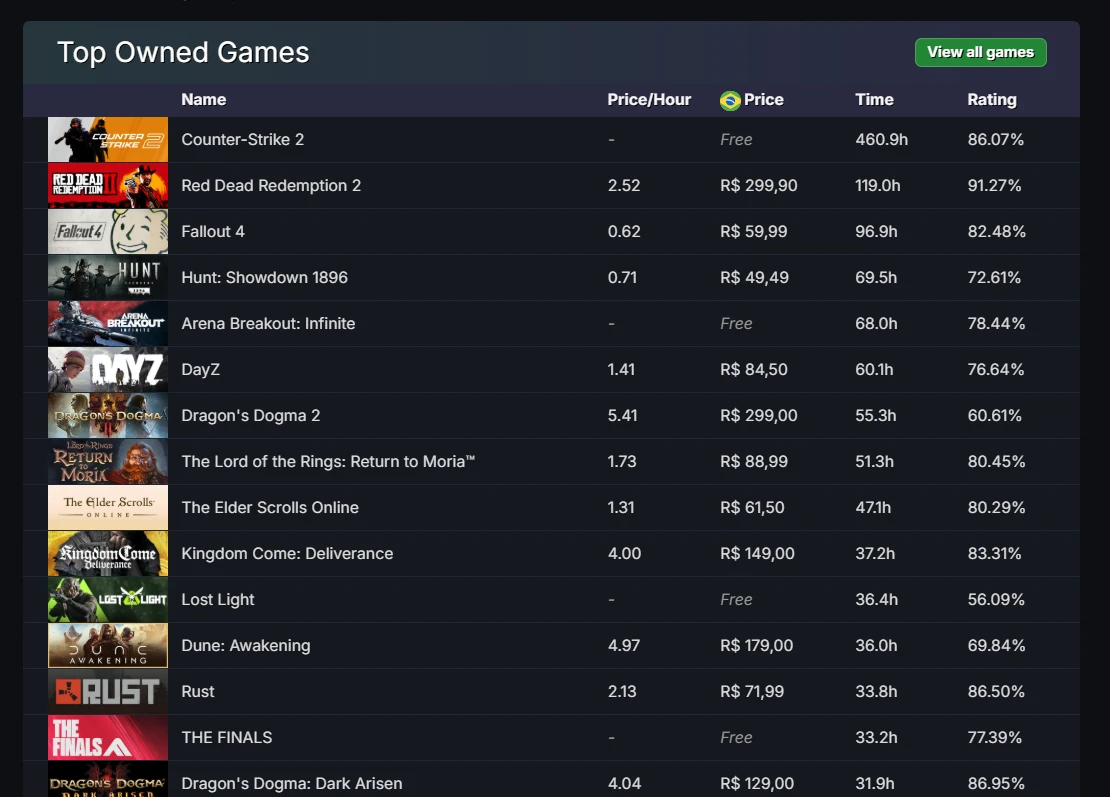This screenshot has height=797, width=1110.
Task: Click the Kingdom Come: Deliverance name link
Action: (x=287, y=554)
